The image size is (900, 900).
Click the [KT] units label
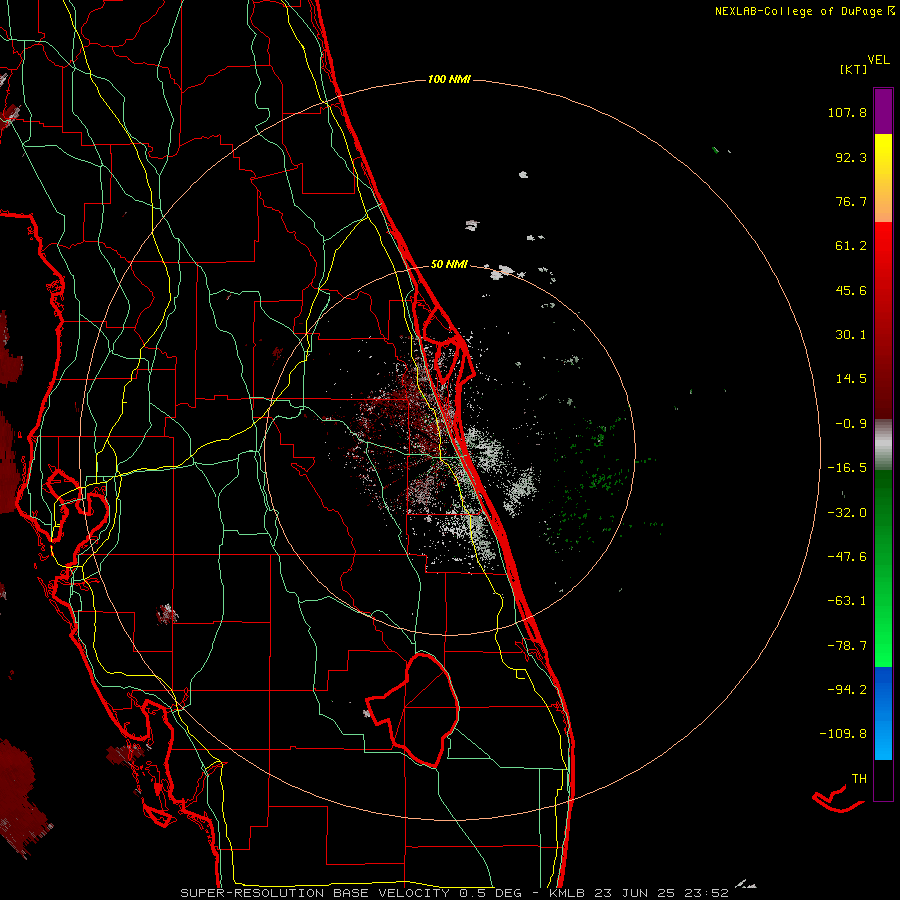pyautogui.click(x=854, y=69)
